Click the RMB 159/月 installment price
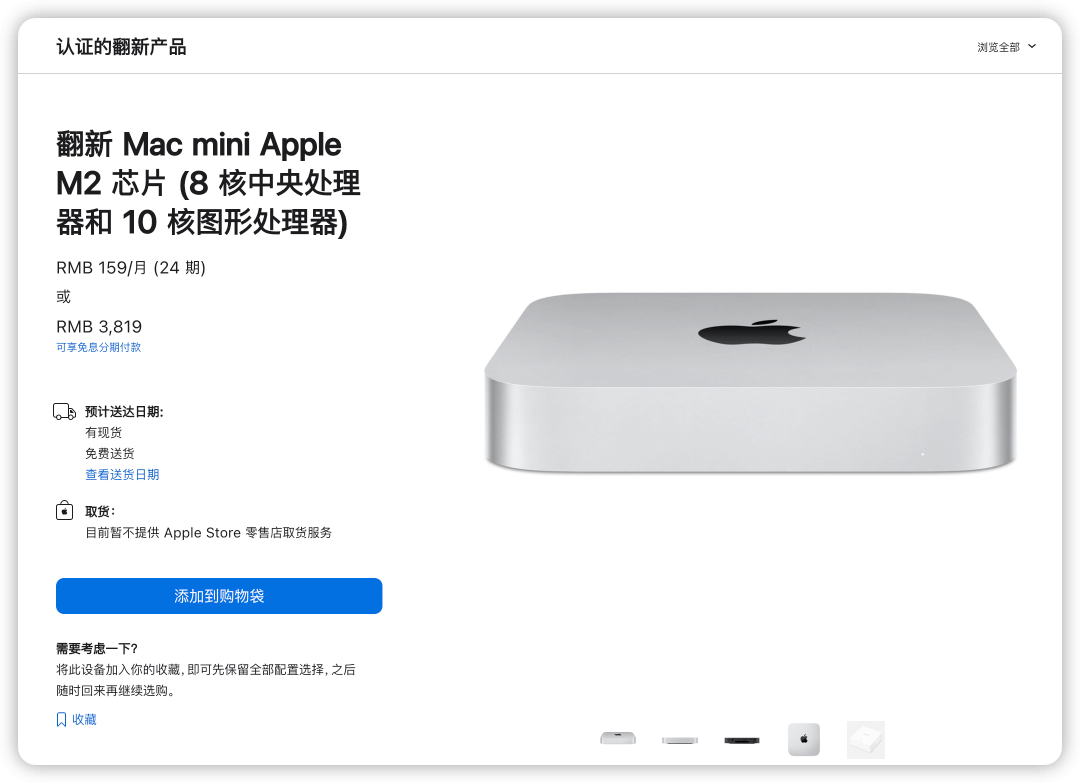 tap(131, 267)
